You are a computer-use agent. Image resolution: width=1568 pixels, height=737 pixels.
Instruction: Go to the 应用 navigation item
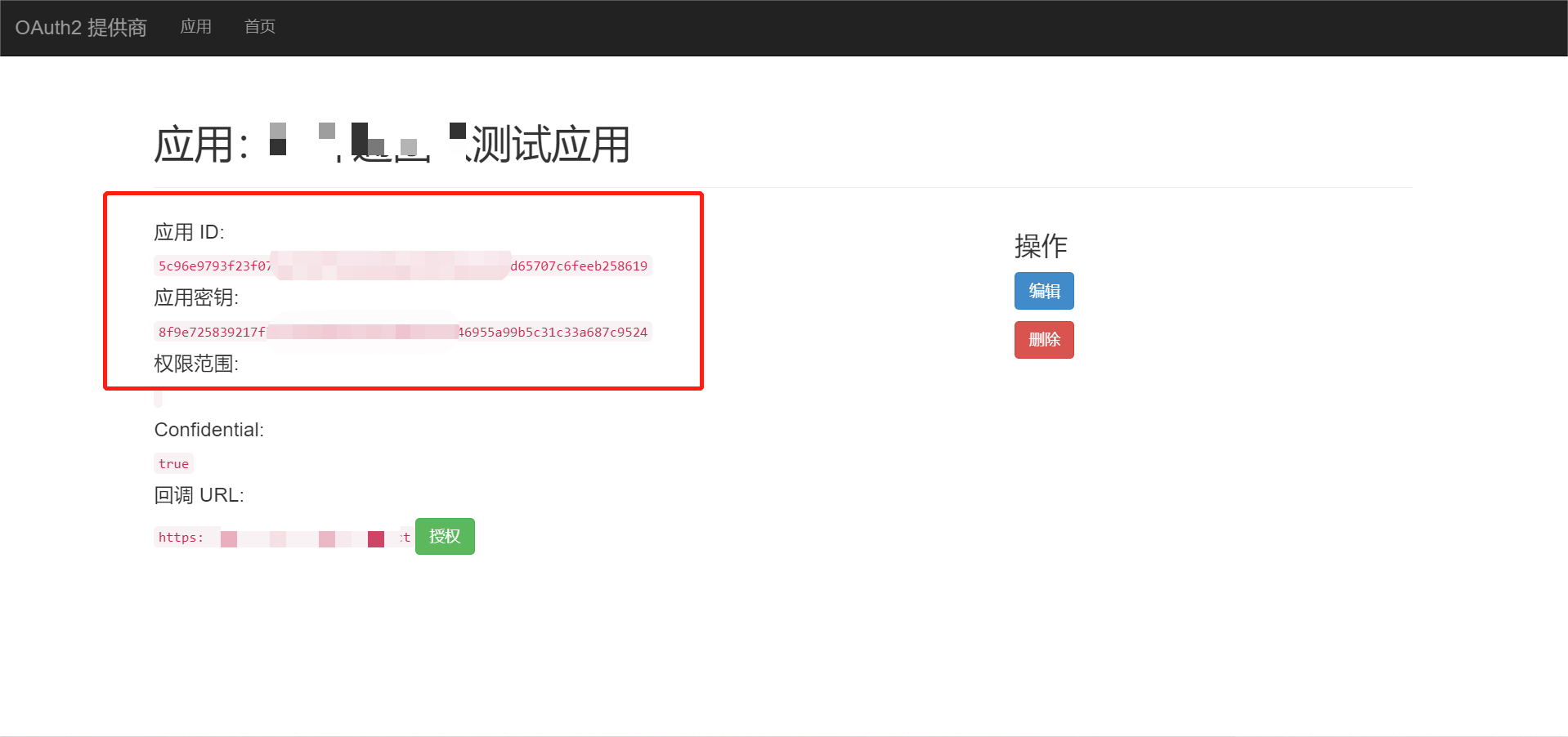pyautogui.click(x=195, y=27)
